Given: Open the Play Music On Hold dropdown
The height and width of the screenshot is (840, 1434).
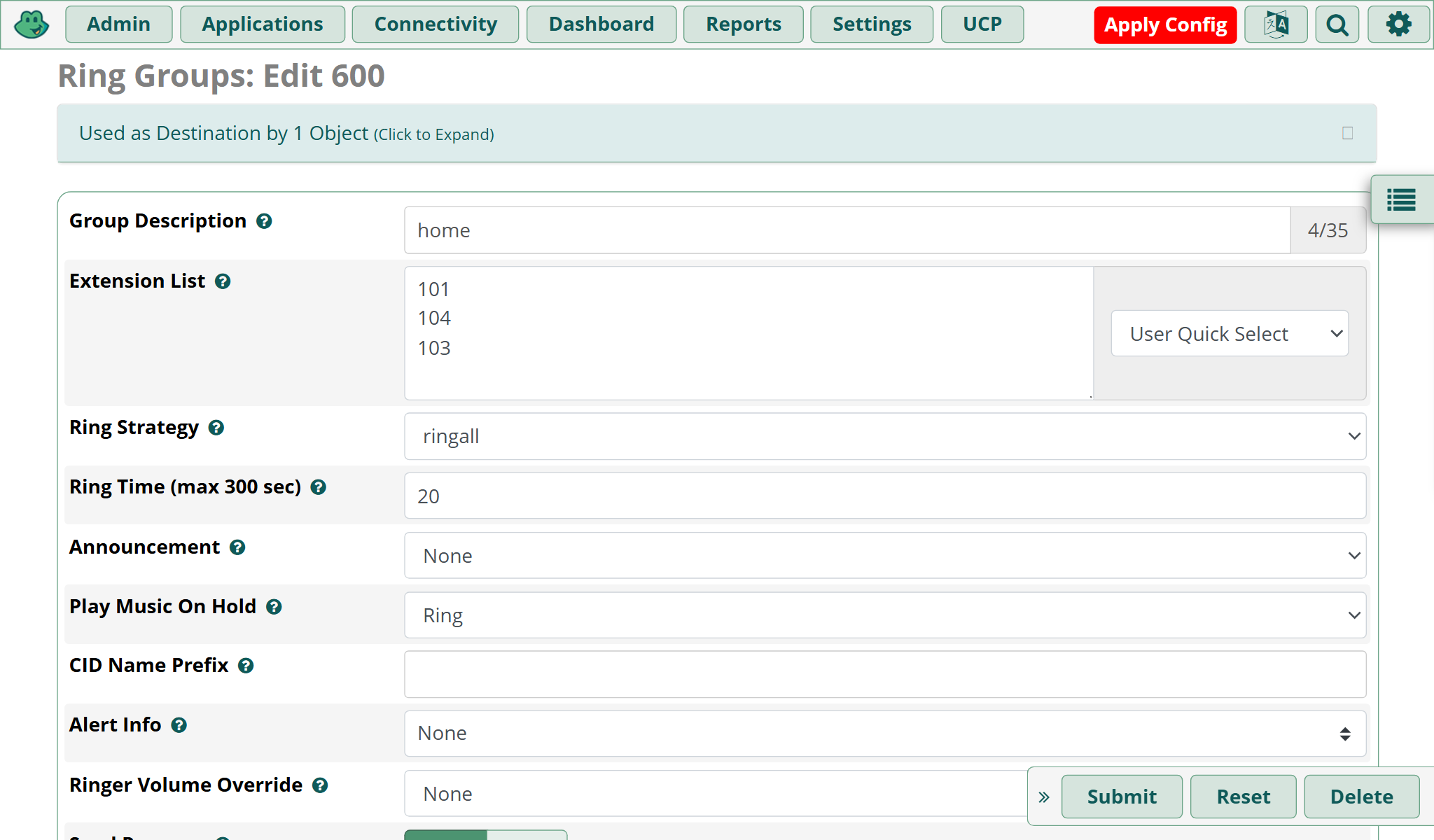Looking at the screenshot, I should [885, 615].
